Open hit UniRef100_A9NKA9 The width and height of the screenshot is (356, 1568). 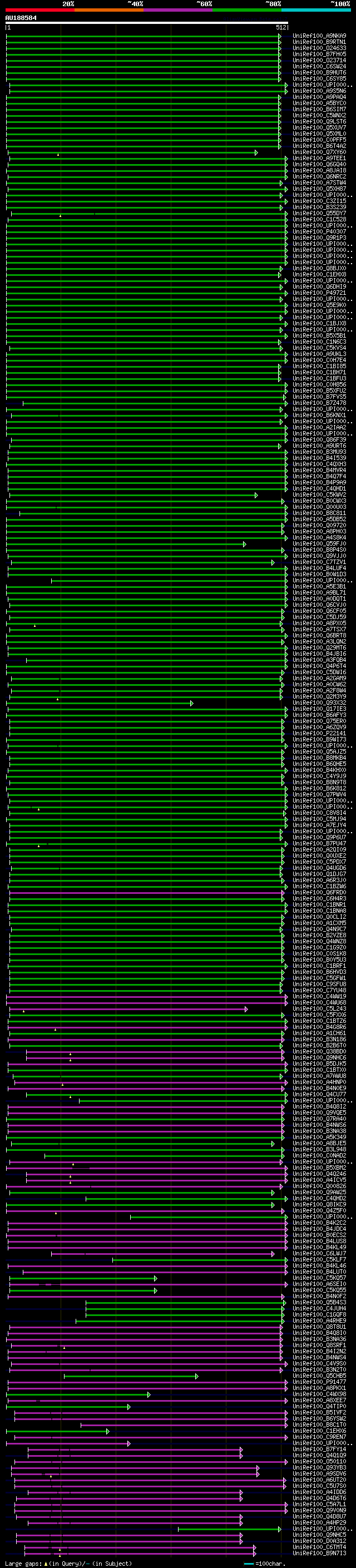pos(319,36)
